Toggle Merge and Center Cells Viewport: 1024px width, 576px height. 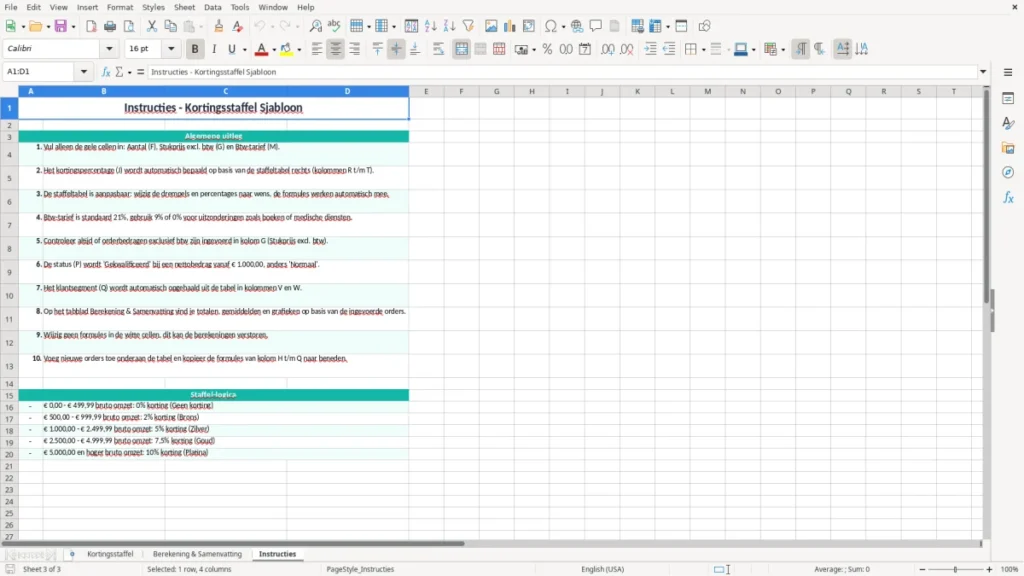tap(462, 49)
